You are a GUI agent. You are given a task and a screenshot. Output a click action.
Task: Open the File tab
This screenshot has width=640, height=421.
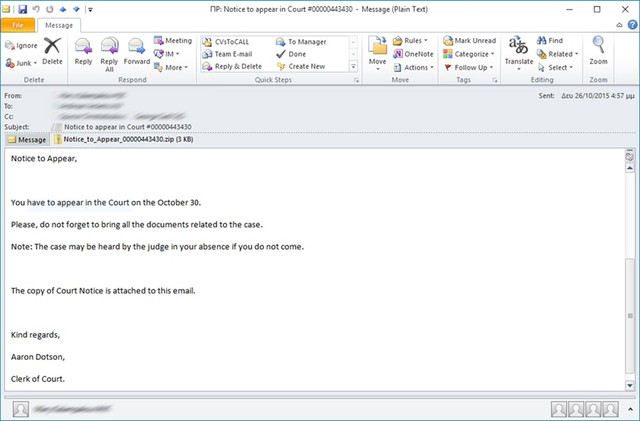click(18, 25)
